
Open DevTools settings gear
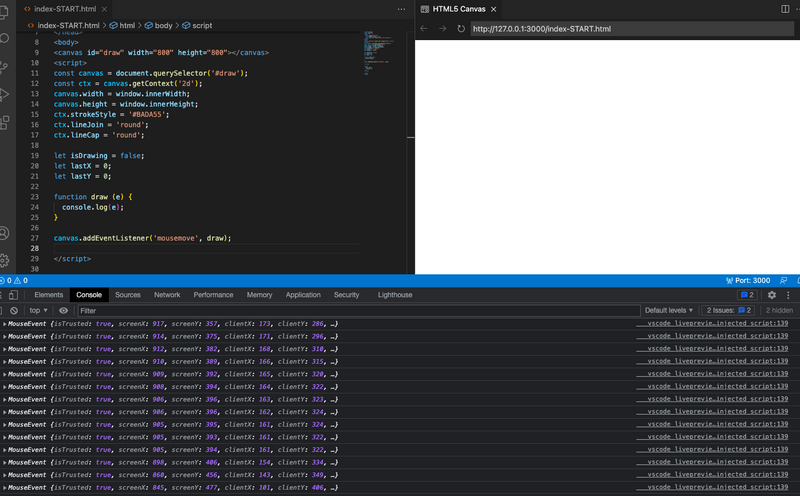771,295
